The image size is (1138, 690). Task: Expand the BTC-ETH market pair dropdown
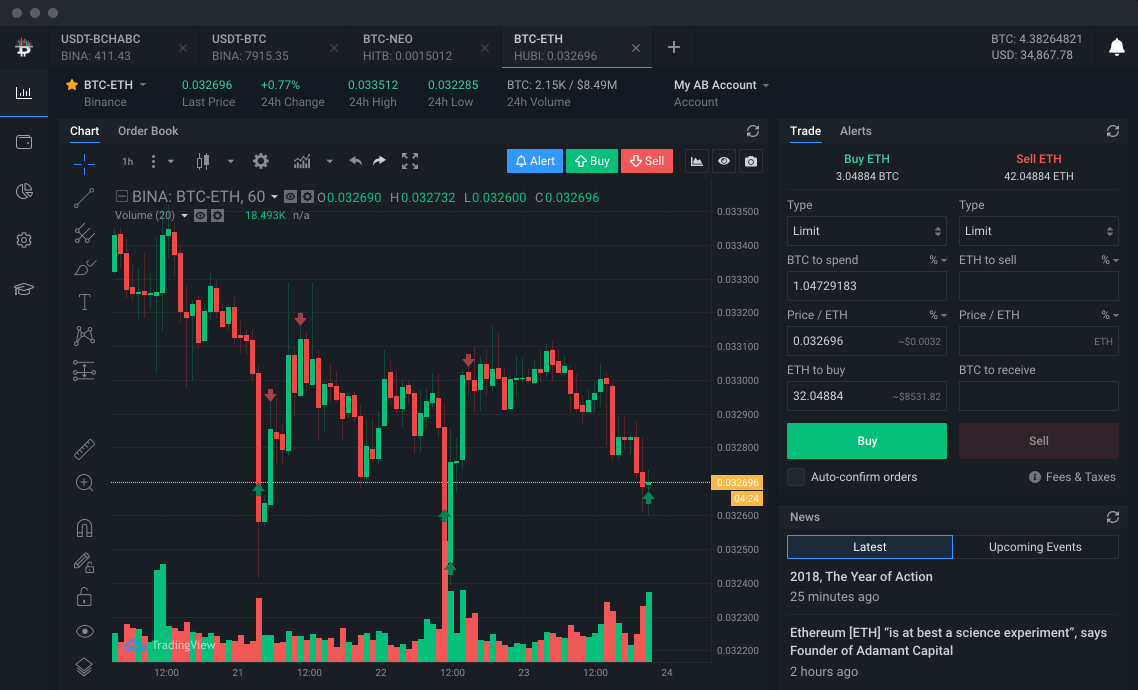click(143, 85)
